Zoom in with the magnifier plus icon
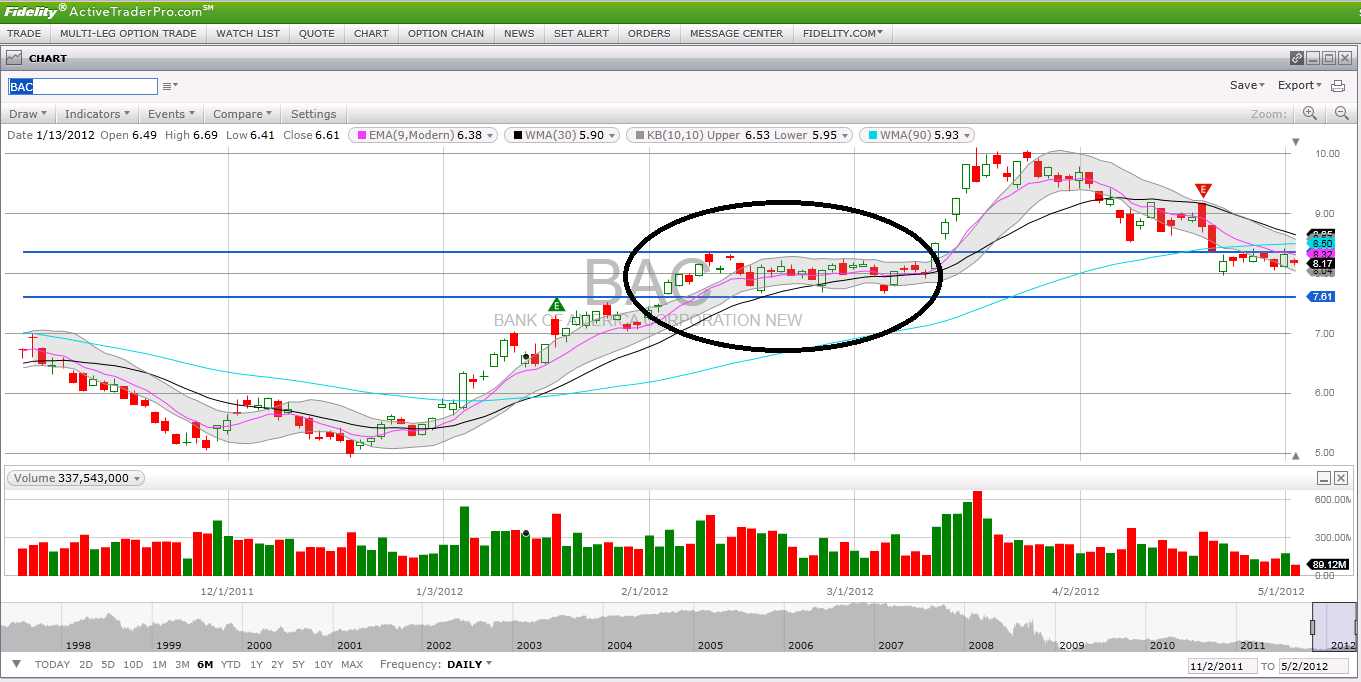 tap(1310, 114)
